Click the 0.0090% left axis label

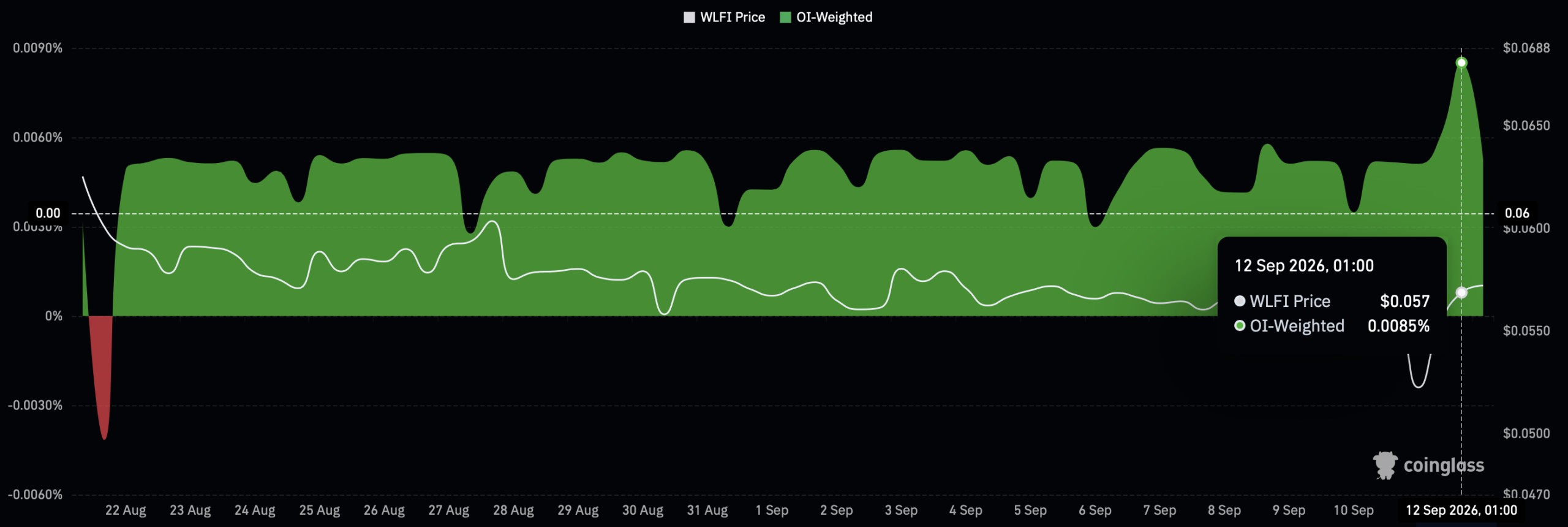point(38,48)
